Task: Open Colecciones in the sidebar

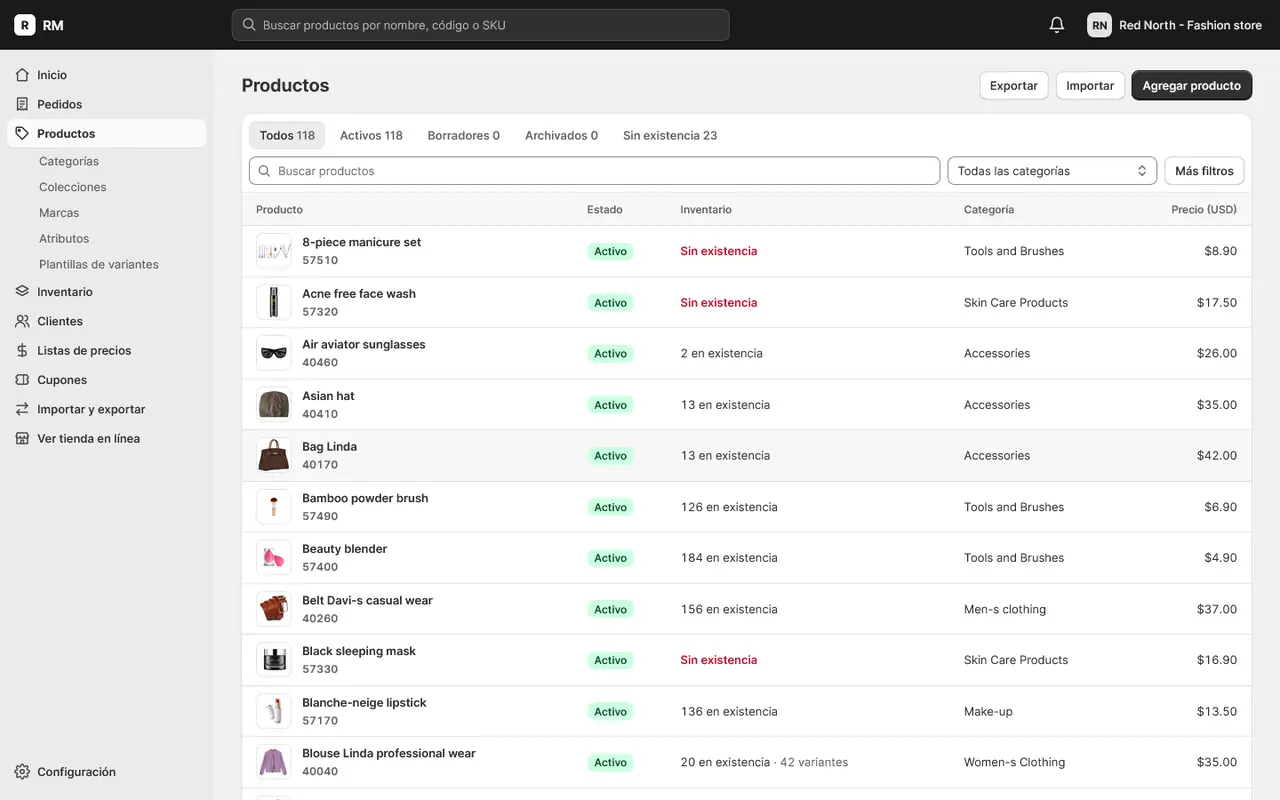Action: point(73,187)
